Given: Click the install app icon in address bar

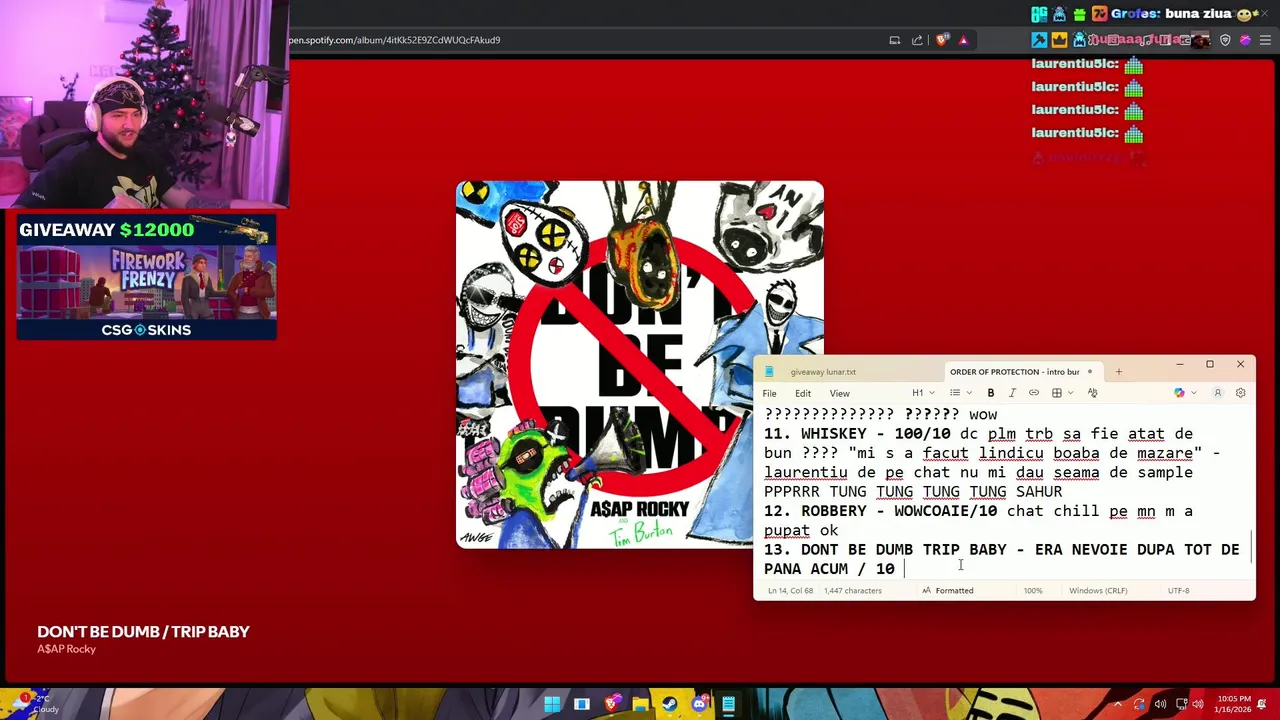Looking at the screenshot, I should (x=895, y=40).
